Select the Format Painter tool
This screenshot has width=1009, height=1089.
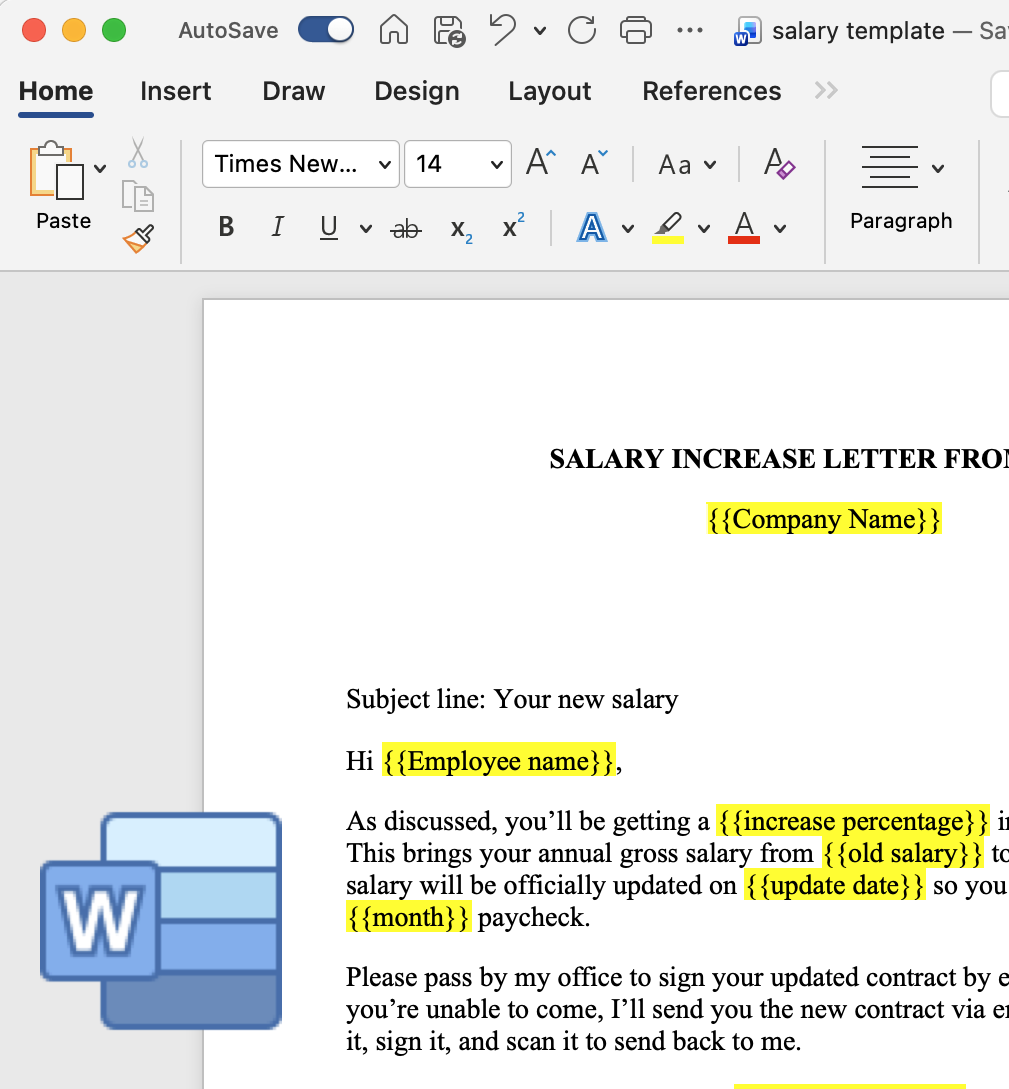click(138, 237)
